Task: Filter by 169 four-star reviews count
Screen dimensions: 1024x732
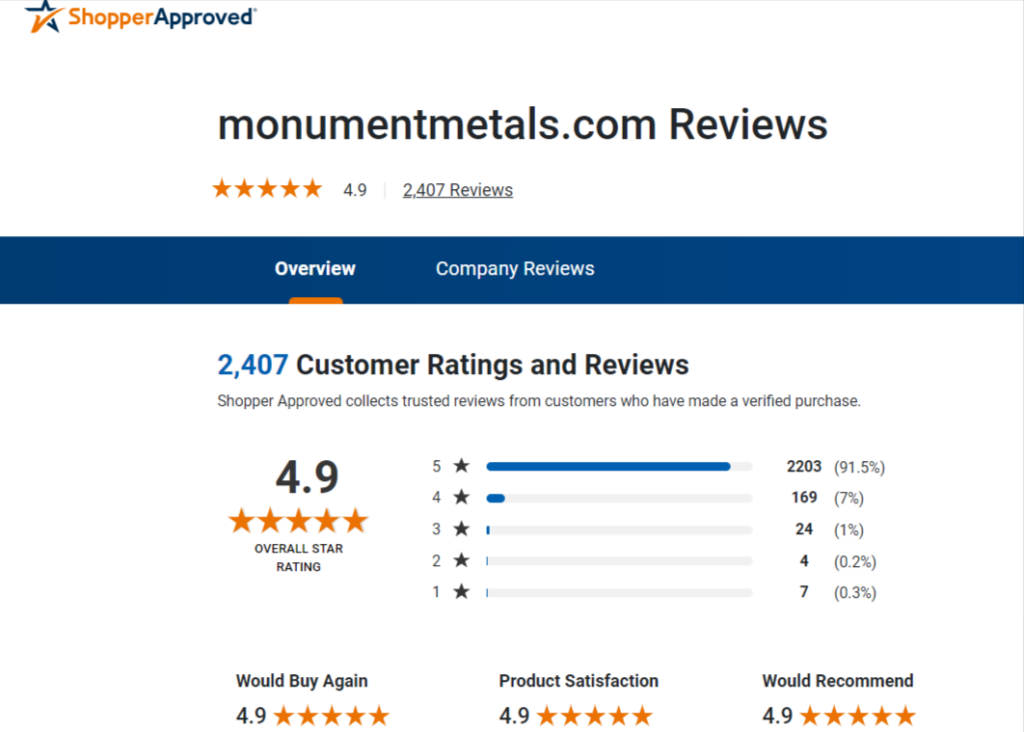Action: [804, 498]
